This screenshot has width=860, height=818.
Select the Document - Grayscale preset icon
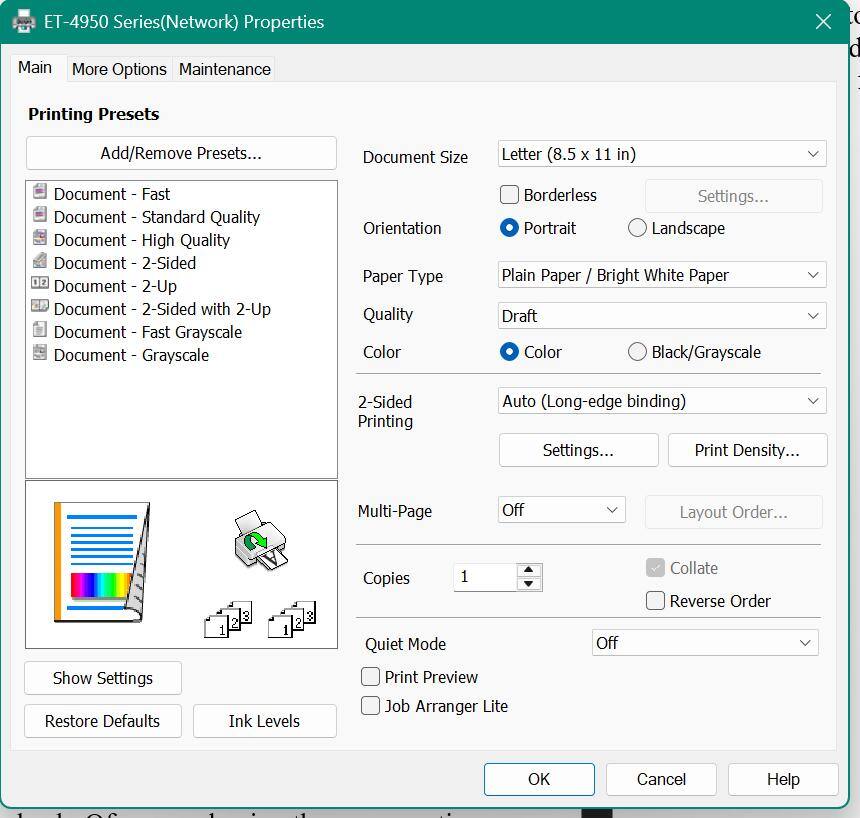coord(40,353)
